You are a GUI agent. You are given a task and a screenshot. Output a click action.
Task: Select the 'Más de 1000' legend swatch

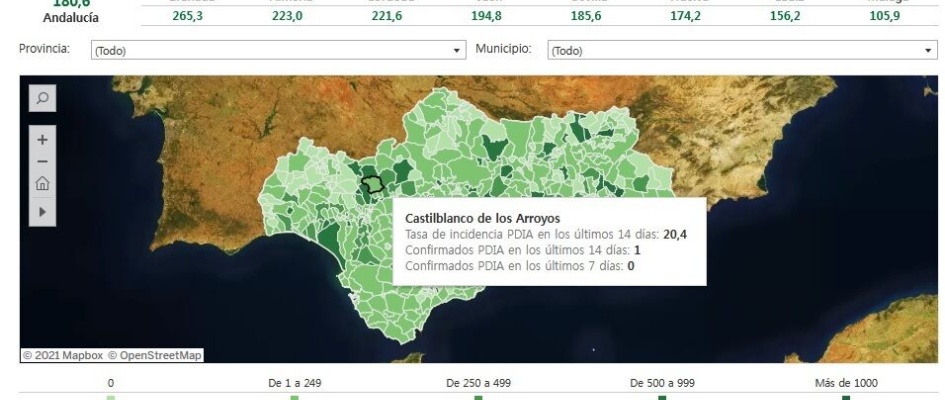tap(845, 397)
